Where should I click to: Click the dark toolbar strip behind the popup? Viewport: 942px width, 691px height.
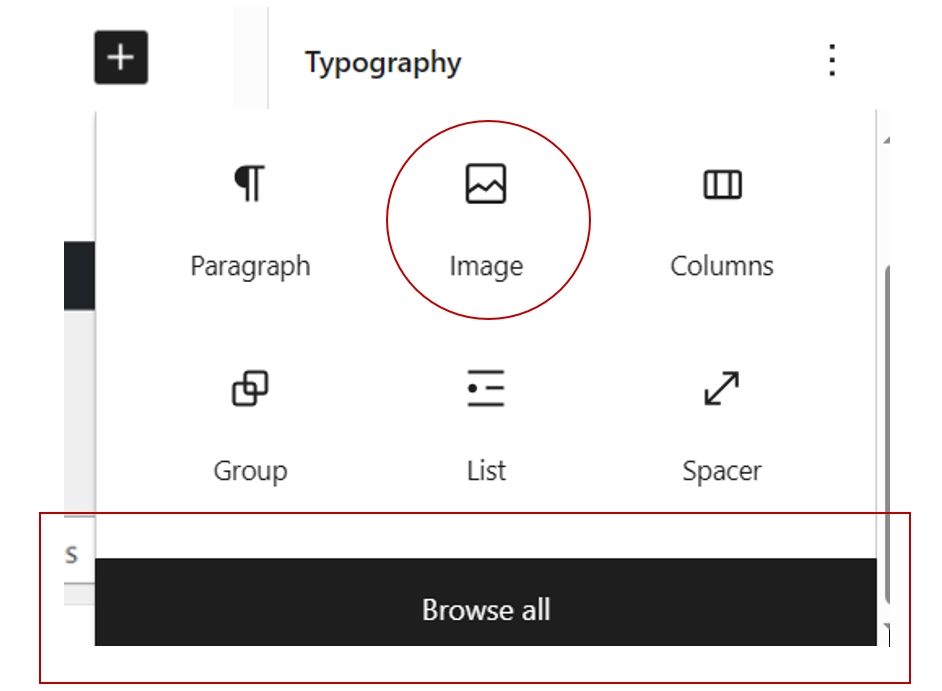[x=79, y=276]
